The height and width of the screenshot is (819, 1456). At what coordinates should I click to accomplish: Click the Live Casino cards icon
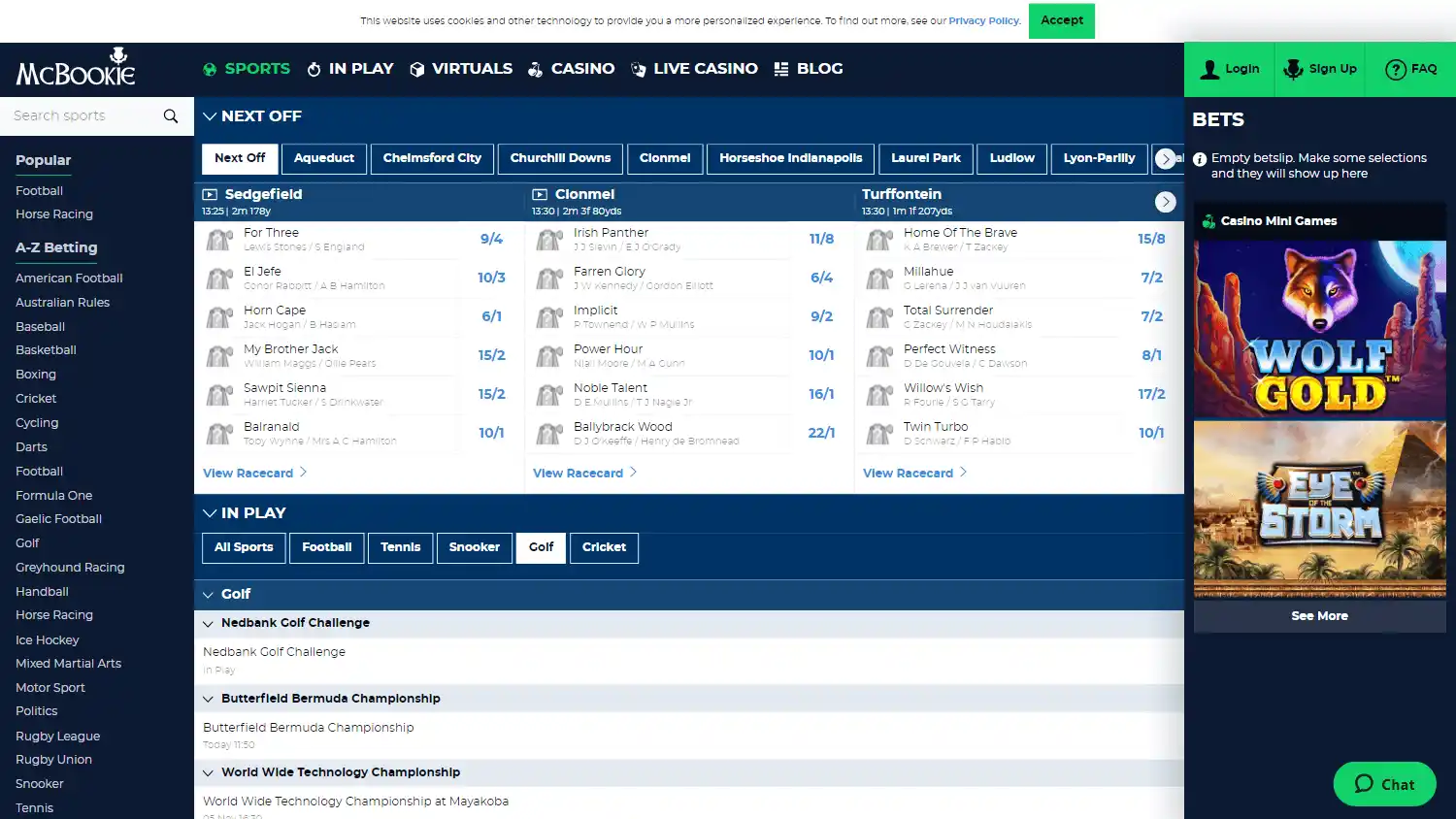point(638,69)
